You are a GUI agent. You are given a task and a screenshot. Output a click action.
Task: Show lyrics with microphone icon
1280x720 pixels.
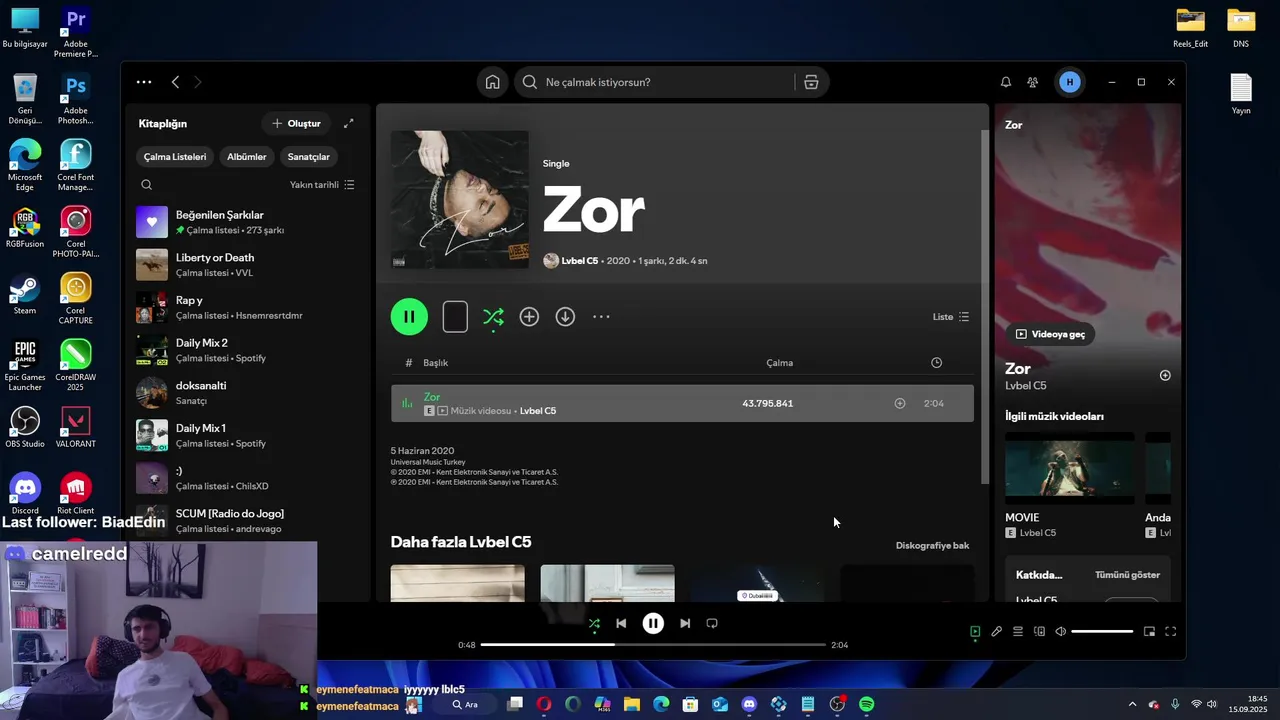[996, 631]
